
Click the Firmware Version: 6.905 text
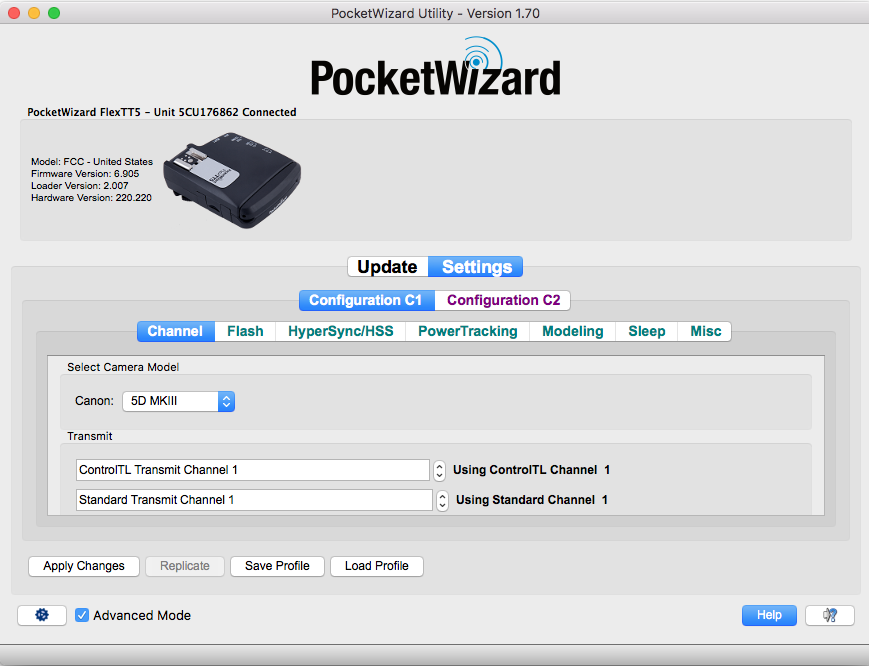(85, 174)
